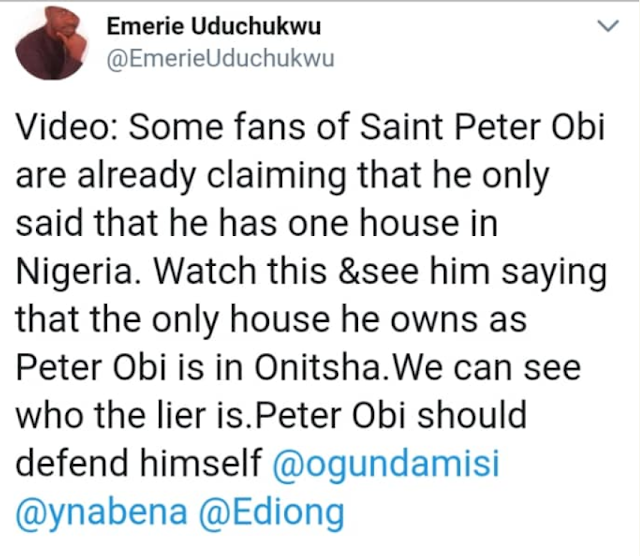
Task: Click "Saint Peter Obi" in the first line
Action: [x=482, y=127]
